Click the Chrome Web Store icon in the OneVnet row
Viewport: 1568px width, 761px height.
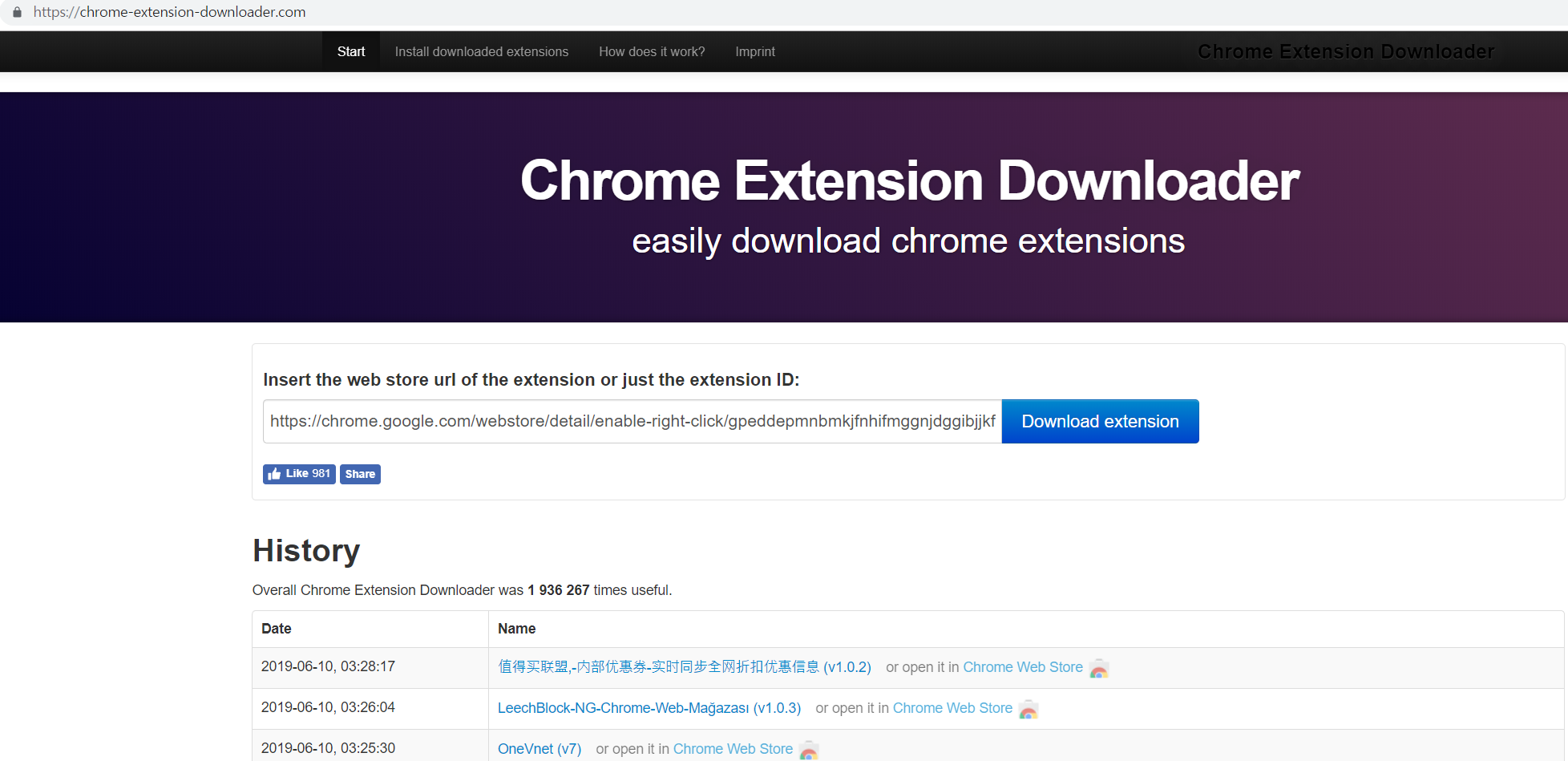tap(809, 751)
